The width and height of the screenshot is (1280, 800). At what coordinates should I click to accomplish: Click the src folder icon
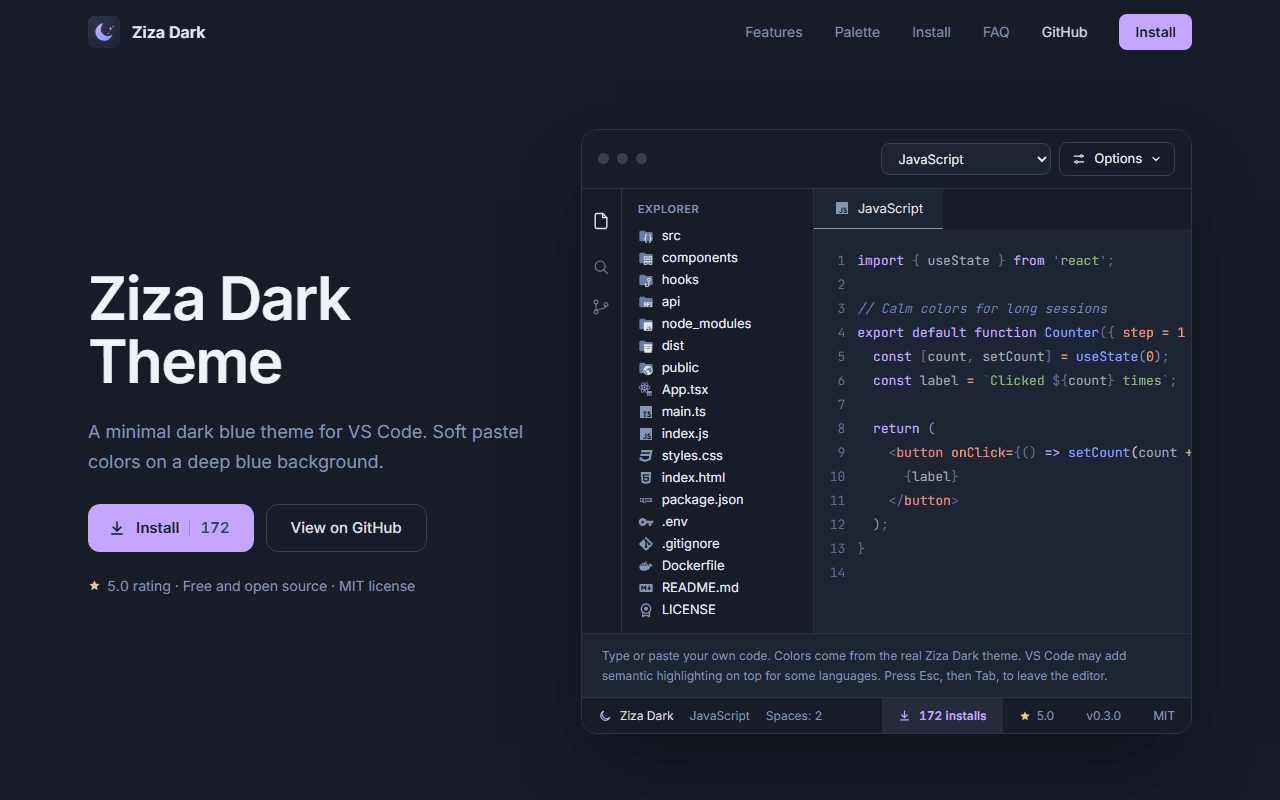tap(646, 236)
